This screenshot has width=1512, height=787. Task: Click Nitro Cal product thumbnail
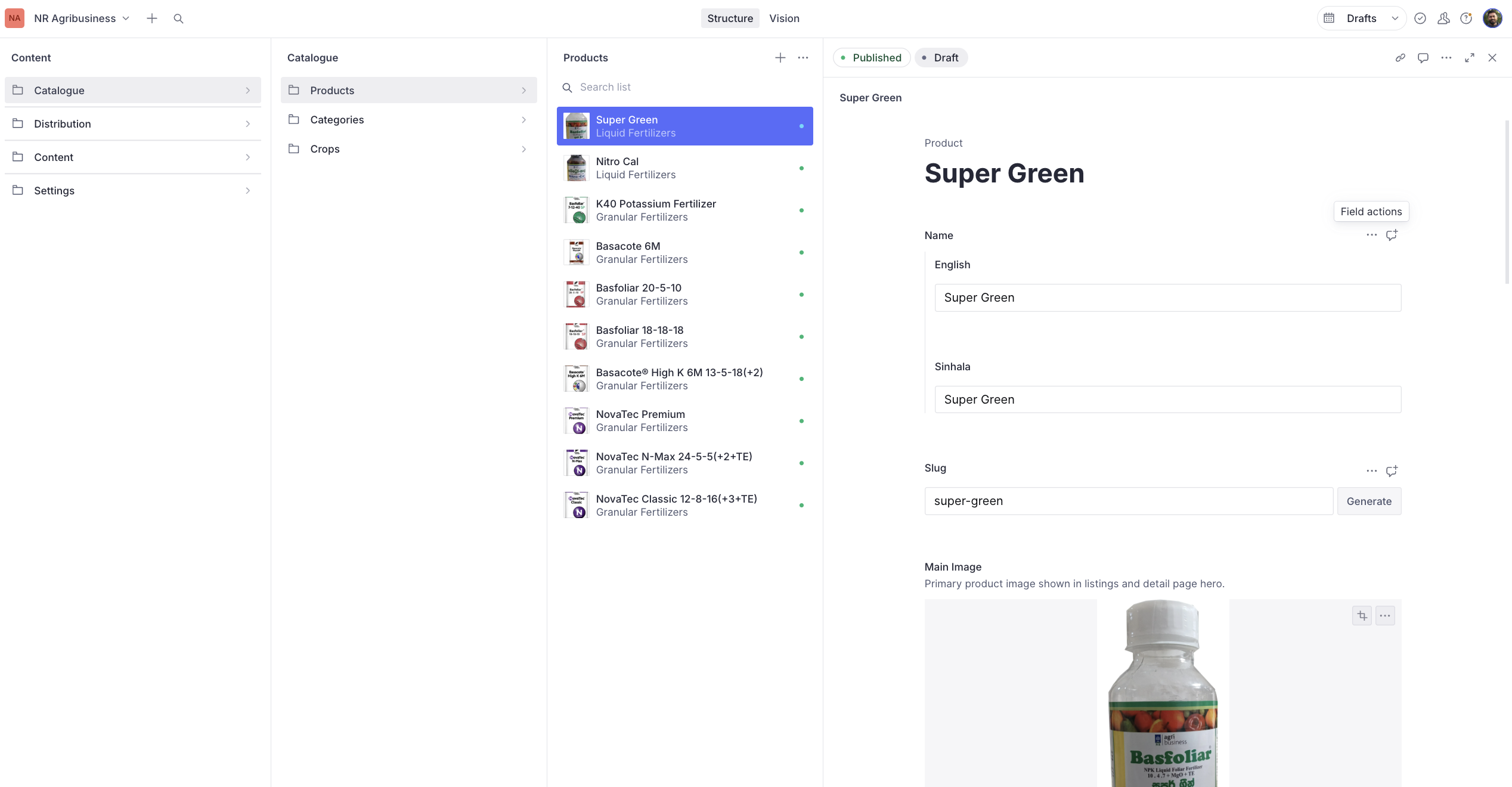[x=577, y=168]
